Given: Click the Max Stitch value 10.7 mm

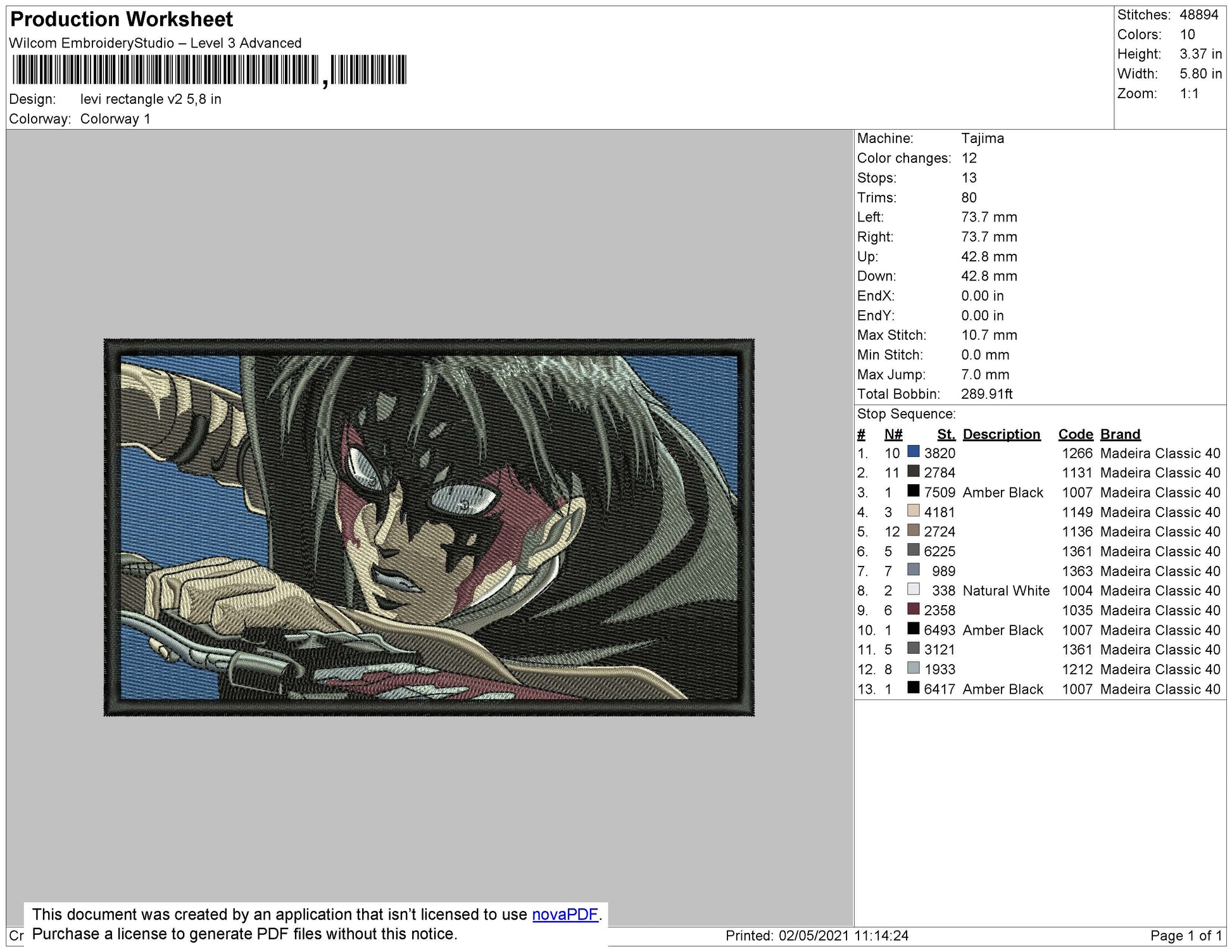Looking at the screenshot, I should point(989,335).
